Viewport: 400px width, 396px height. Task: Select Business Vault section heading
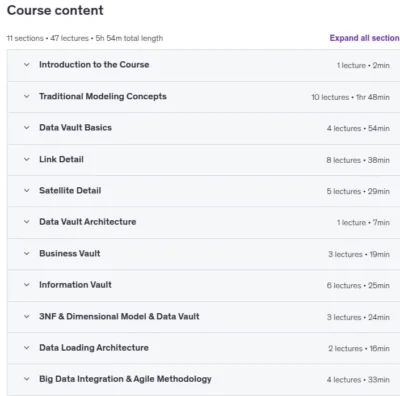pyautogui.click(x=70, y=253)
